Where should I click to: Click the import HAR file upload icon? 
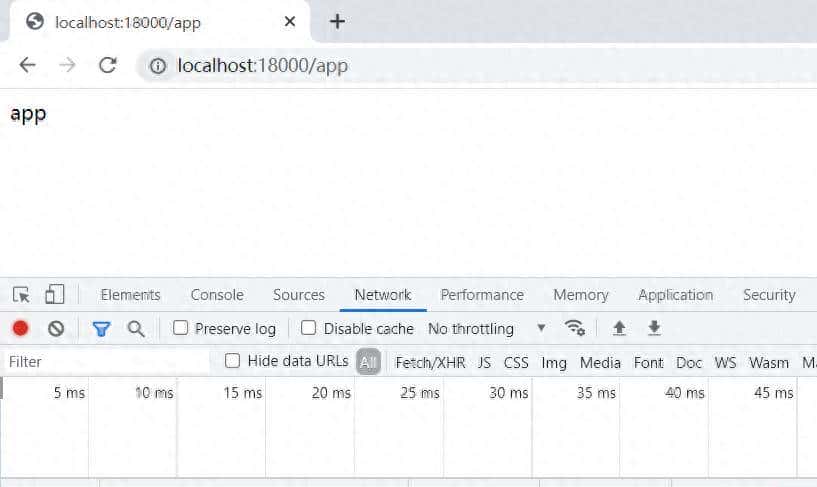(619, 328)
